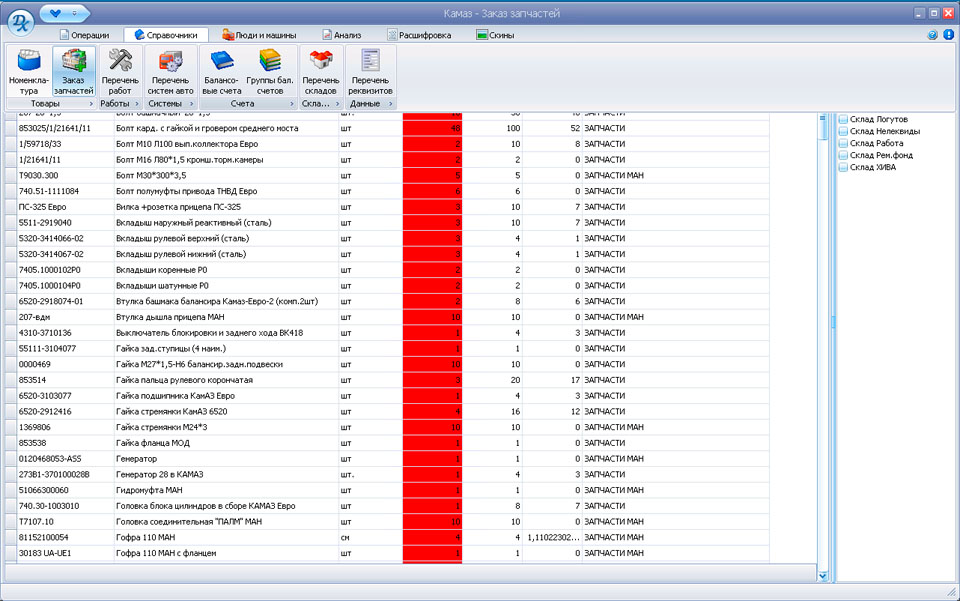The width and height of the screenshot is (960, 601).
Task: Click the blue heart quick-access icon
Action: click(56, 13)
